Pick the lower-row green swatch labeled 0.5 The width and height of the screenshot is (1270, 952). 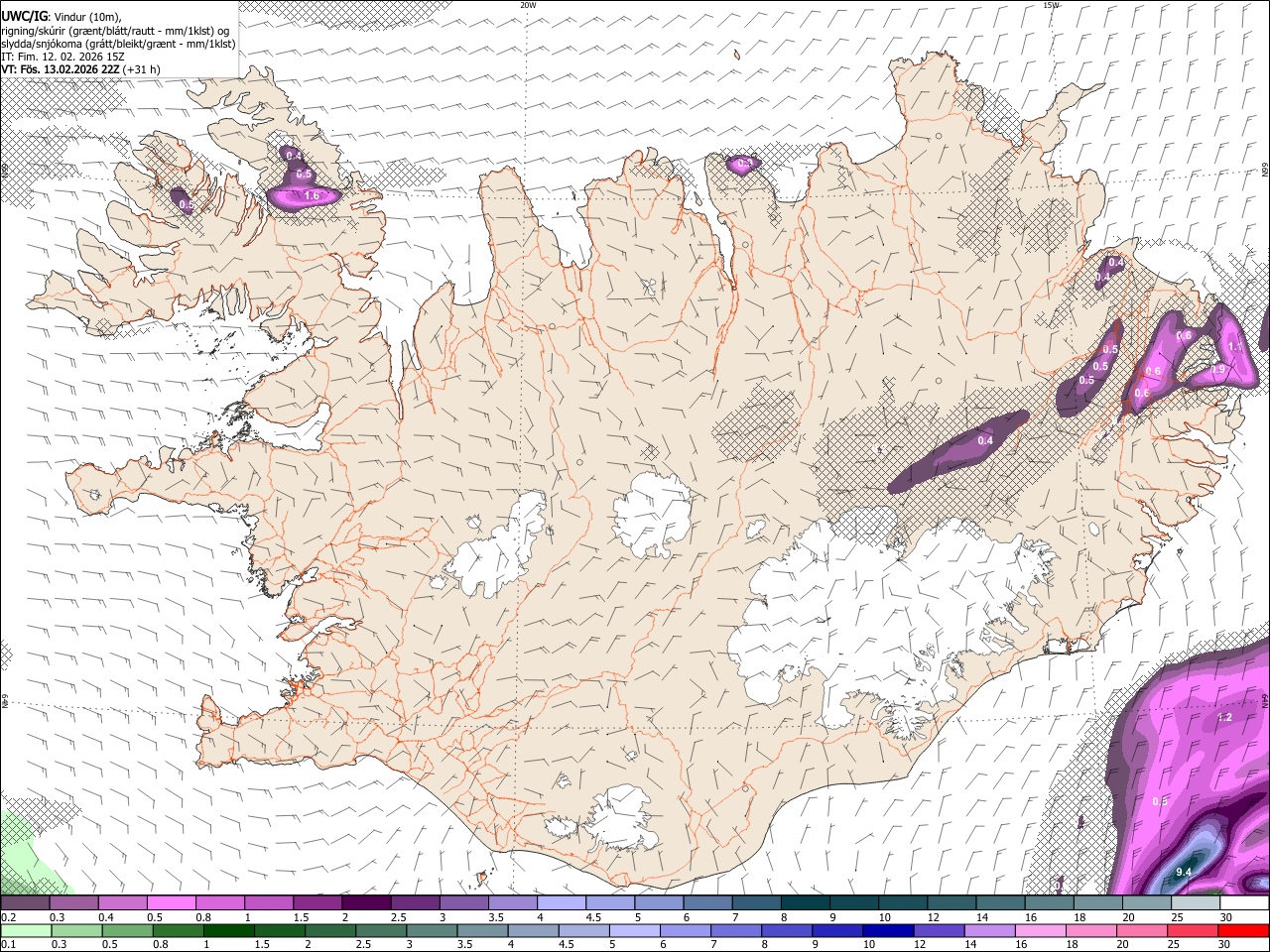click(128, 930)
